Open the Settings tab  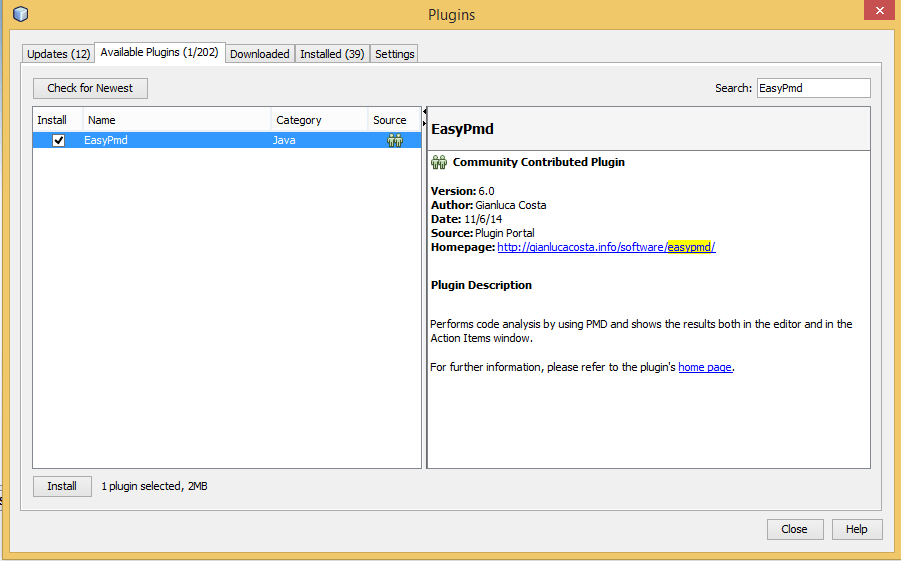pos(394,54)
